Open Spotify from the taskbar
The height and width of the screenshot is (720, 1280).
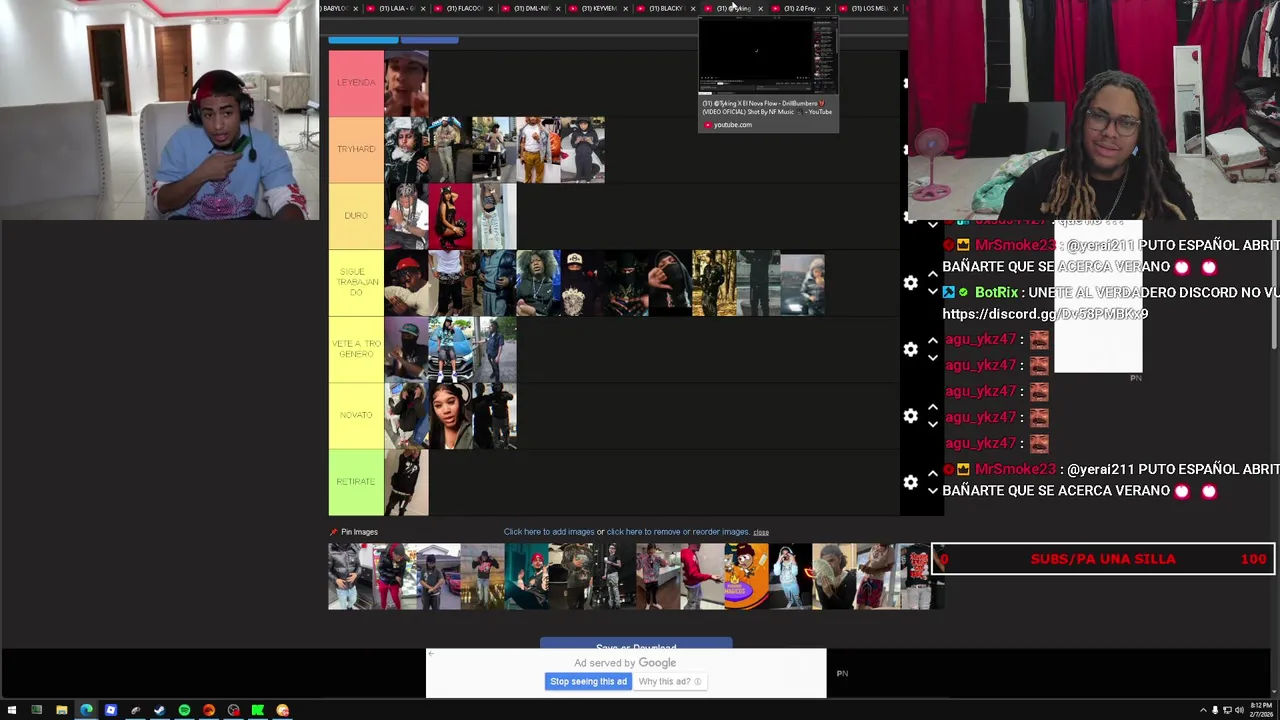[184, 710]
